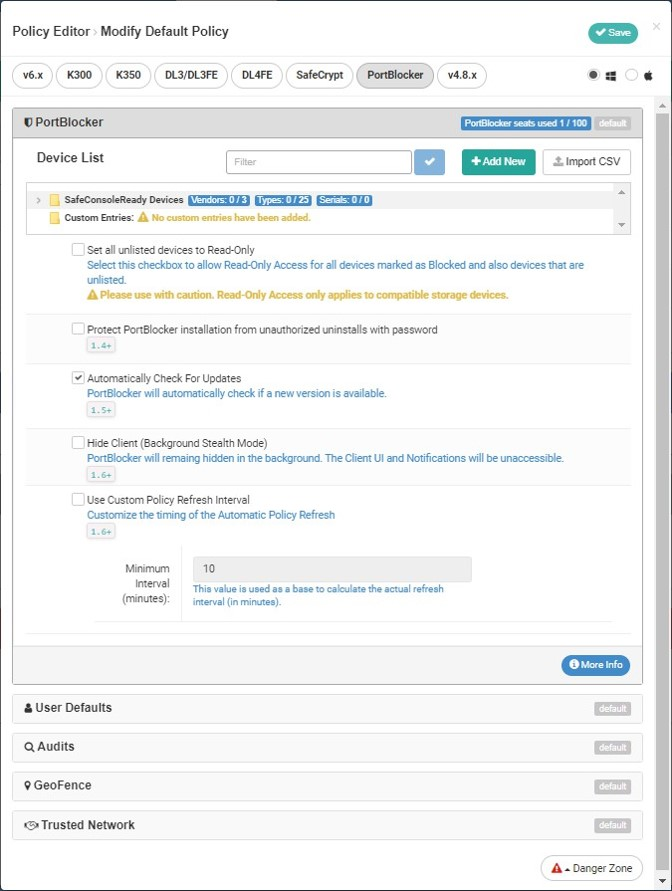Uncheck Automatically Check For Updates
The width and height of the screenshot is (672, 891).
[x=78, y=378]
